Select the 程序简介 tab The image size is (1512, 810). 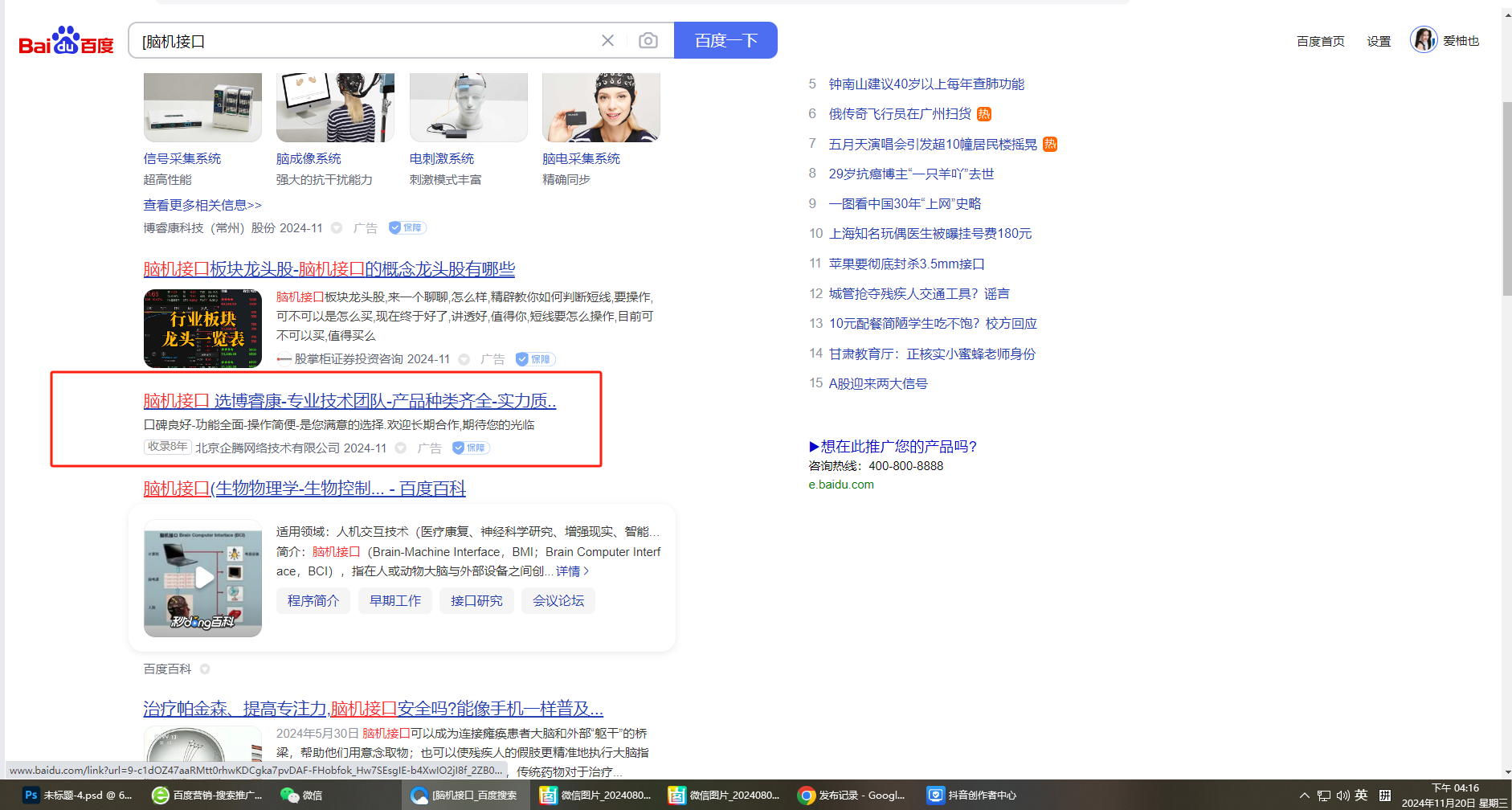[313, 601]
